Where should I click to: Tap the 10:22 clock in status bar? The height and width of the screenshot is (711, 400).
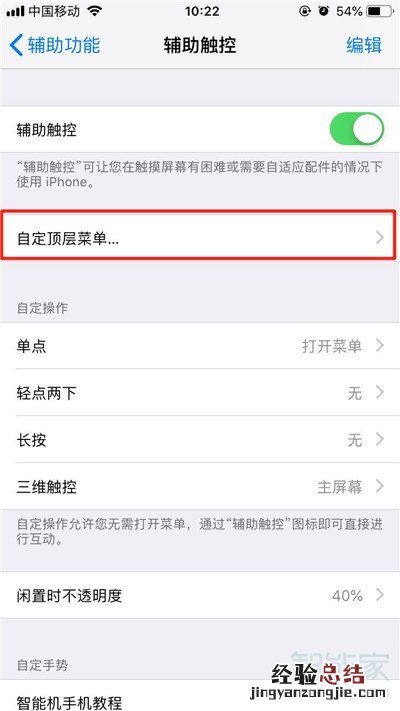coord(201,11)
